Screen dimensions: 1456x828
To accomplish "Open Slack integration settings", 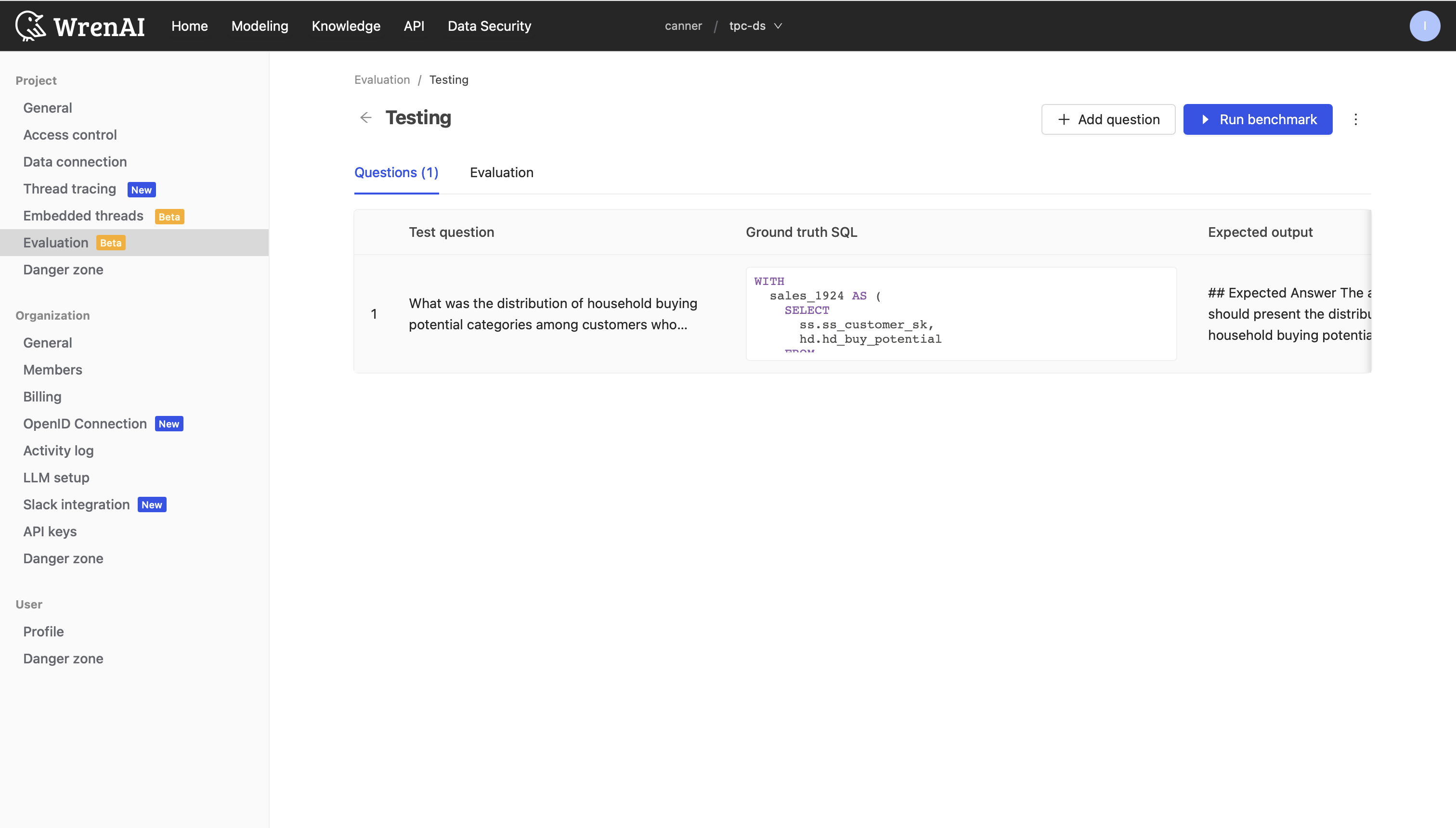I will [x=76, y=505].
